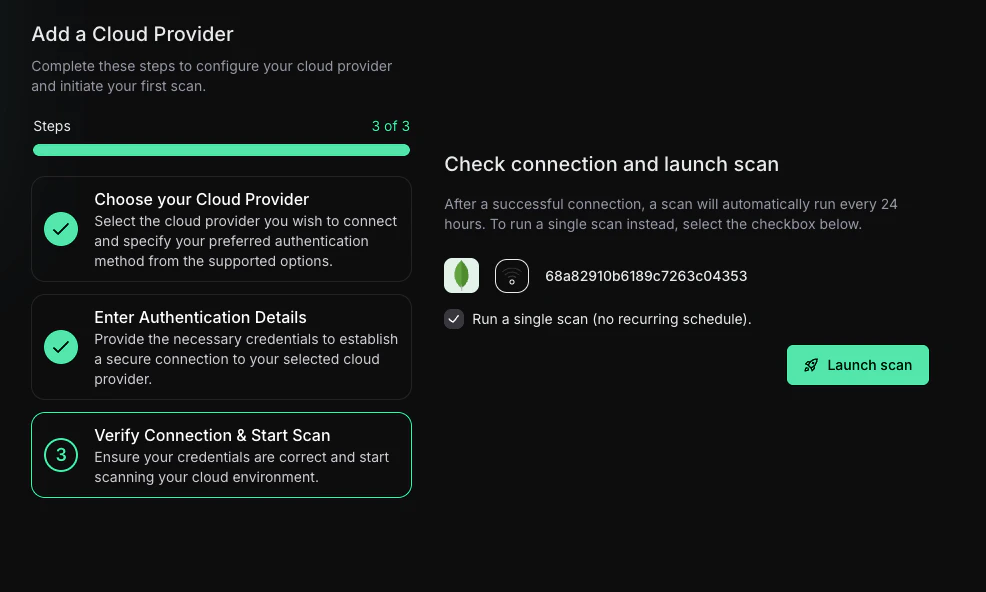The height and width of the screenshot is (592, 986).
Task: Select the provider thumbnail next to the connection ID
Action: (x=461, y=275)
